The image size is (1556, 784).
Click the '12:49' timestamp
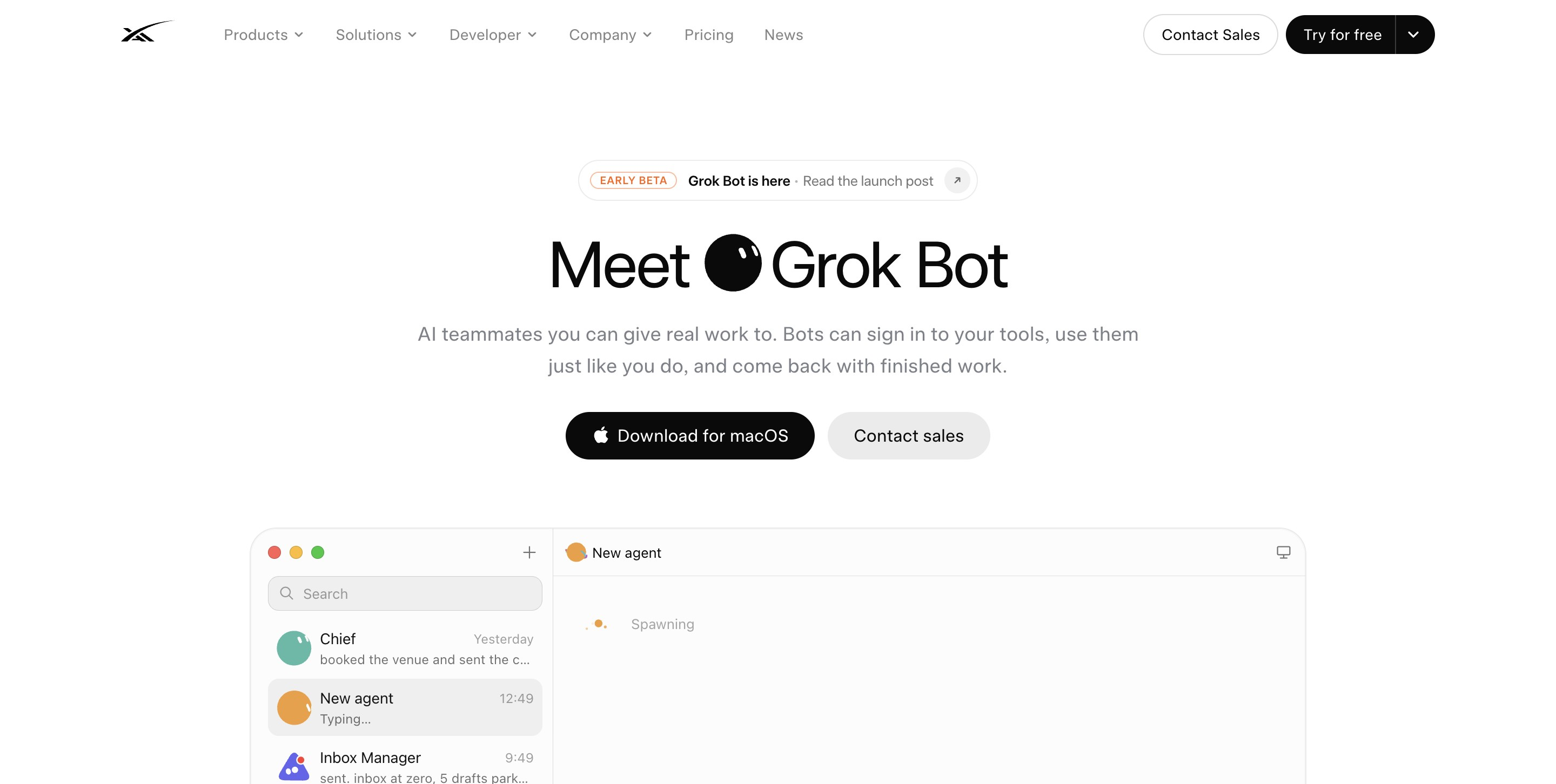click(x=516, y=698)
